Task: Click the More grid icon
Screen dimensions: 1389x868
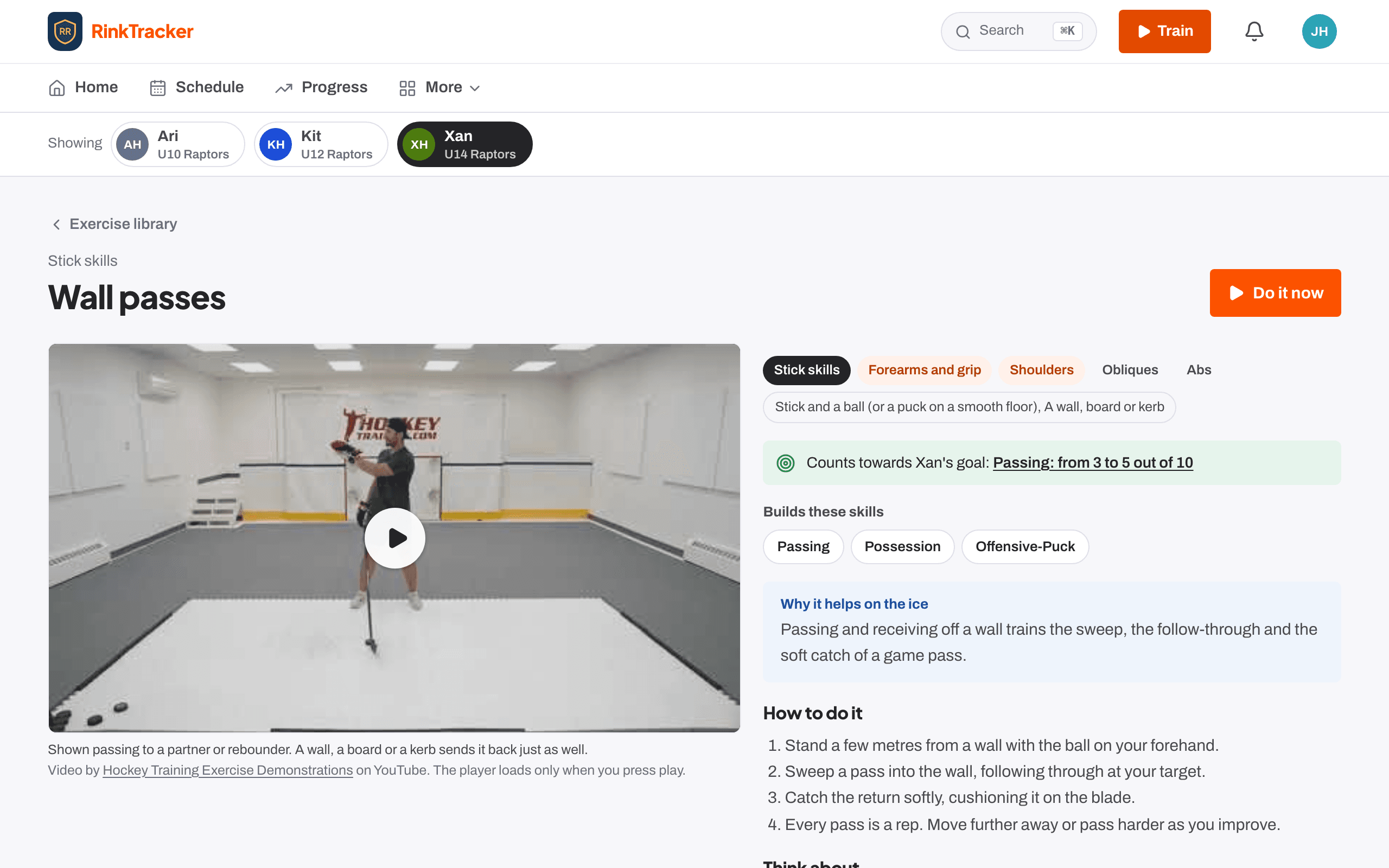Action: pyautogui.click(x=407, y=88)
